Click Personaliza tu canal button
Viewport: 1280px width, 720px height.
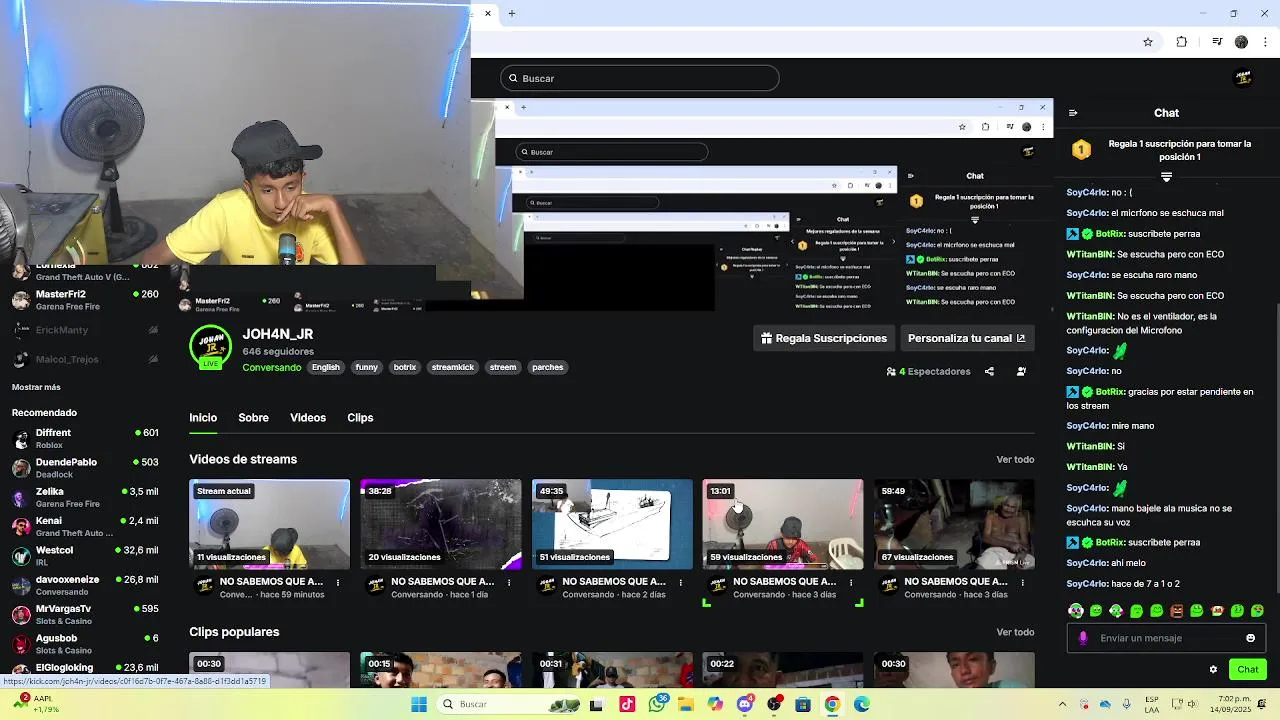(x=966, y=338)
